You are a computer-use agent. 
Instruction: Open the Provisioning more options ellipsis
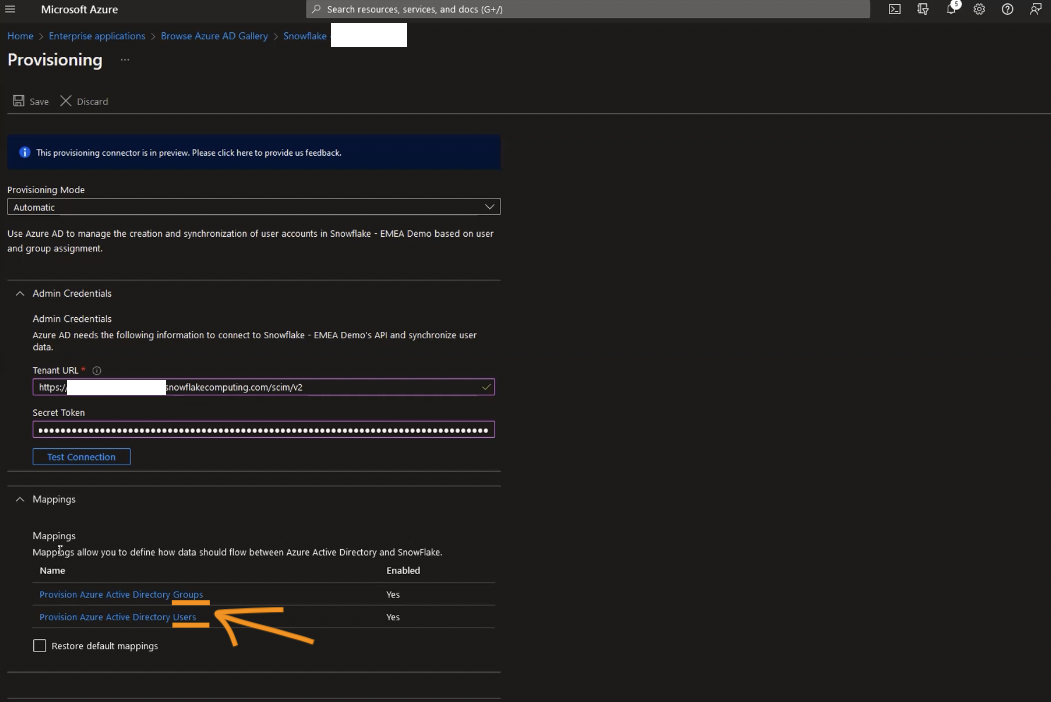click(125, 60)
